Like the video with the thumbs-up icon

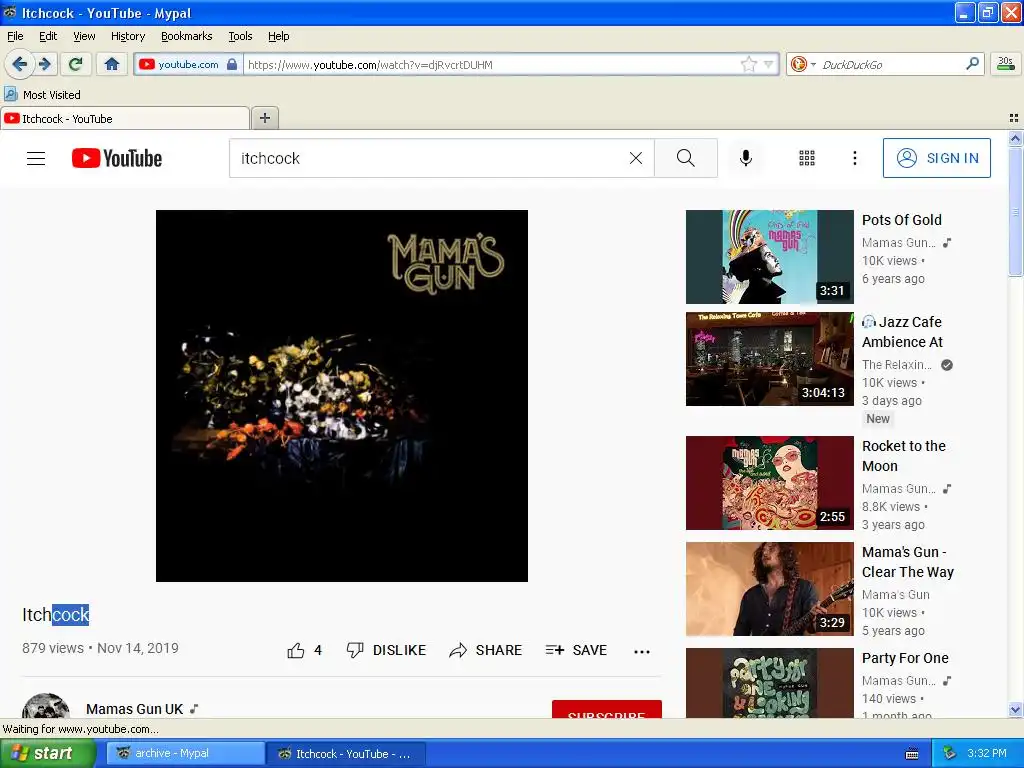(296, 650)
